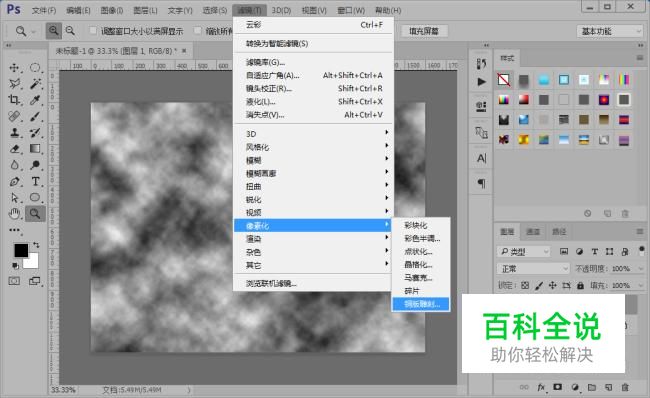Swap foreground and background colors arrow

tap(36, 245)
